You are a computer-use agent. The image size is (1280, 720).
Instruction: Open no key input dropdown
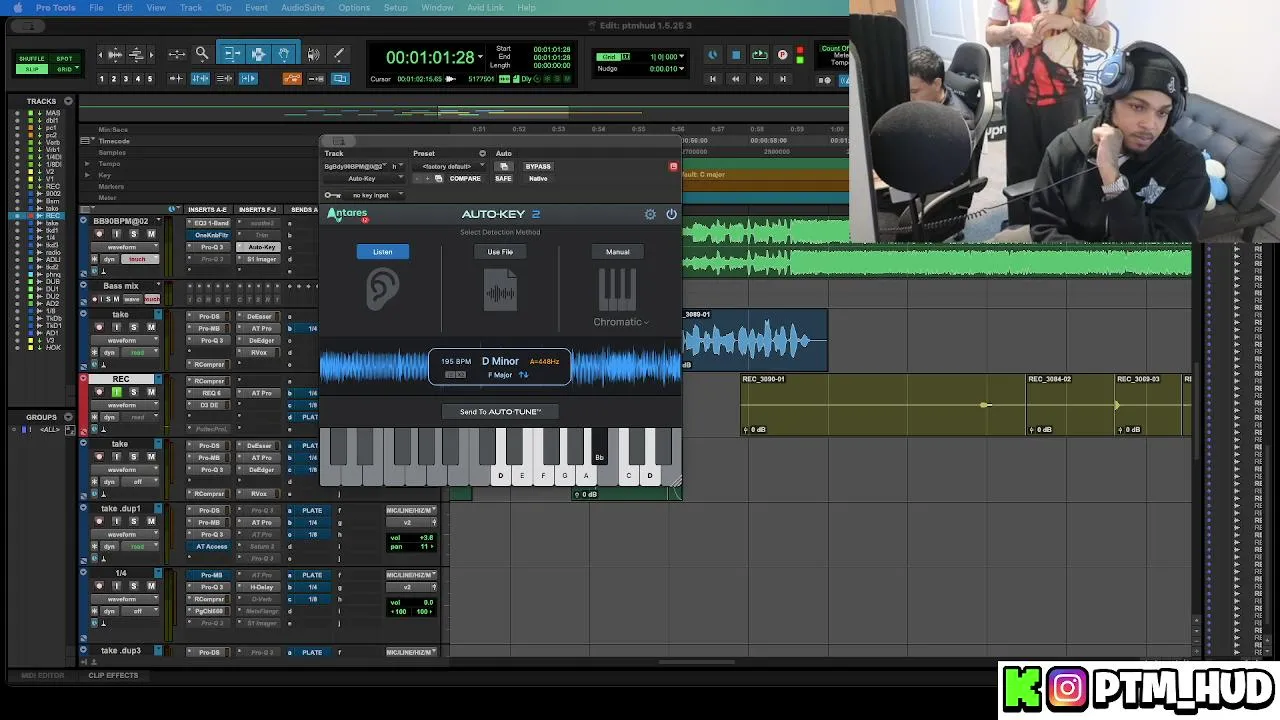point(375,195)
